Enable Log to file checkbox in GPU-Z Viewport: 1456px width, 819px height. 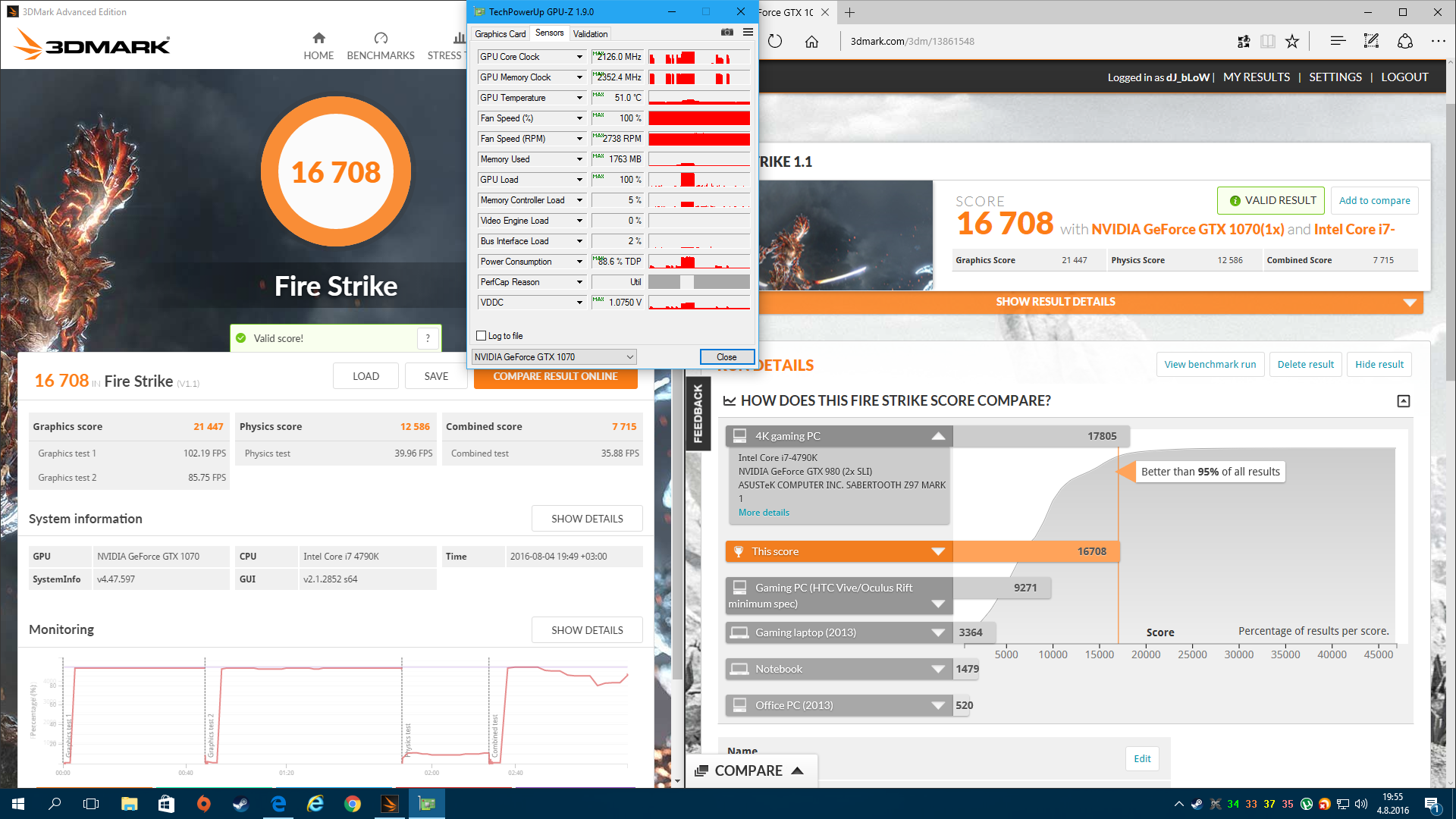(481, 336)
